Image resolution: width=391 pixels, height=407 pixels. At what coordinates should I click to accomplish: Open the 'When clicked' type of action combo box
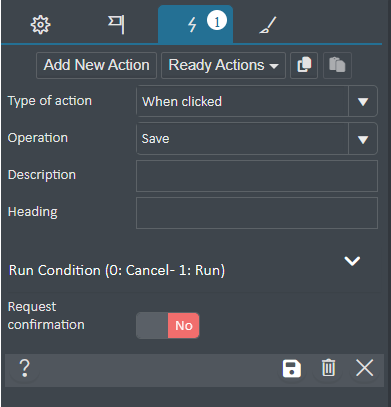pos(257,101)
